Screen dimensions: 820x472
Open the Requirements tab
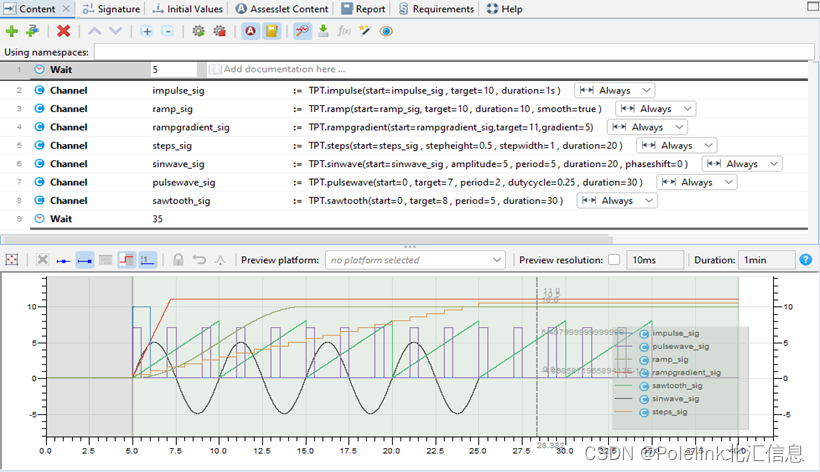437,9
